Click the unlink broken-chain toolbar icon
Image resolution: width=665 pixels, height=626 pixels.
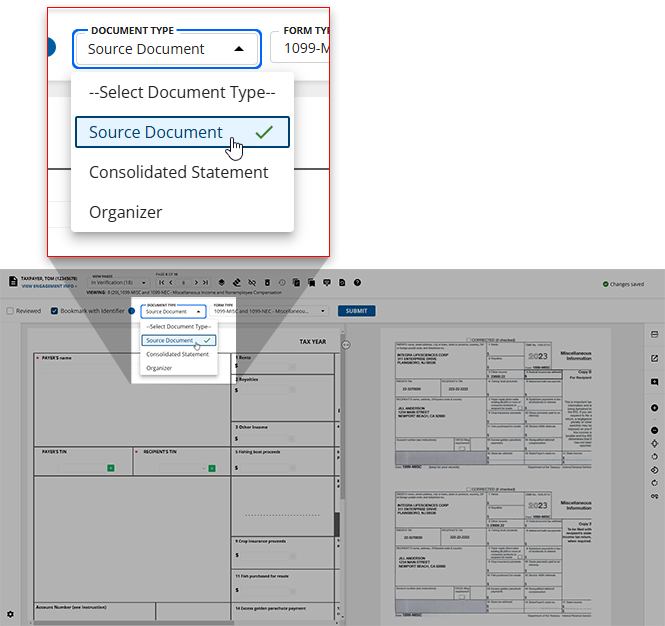[x=252, y=282]
